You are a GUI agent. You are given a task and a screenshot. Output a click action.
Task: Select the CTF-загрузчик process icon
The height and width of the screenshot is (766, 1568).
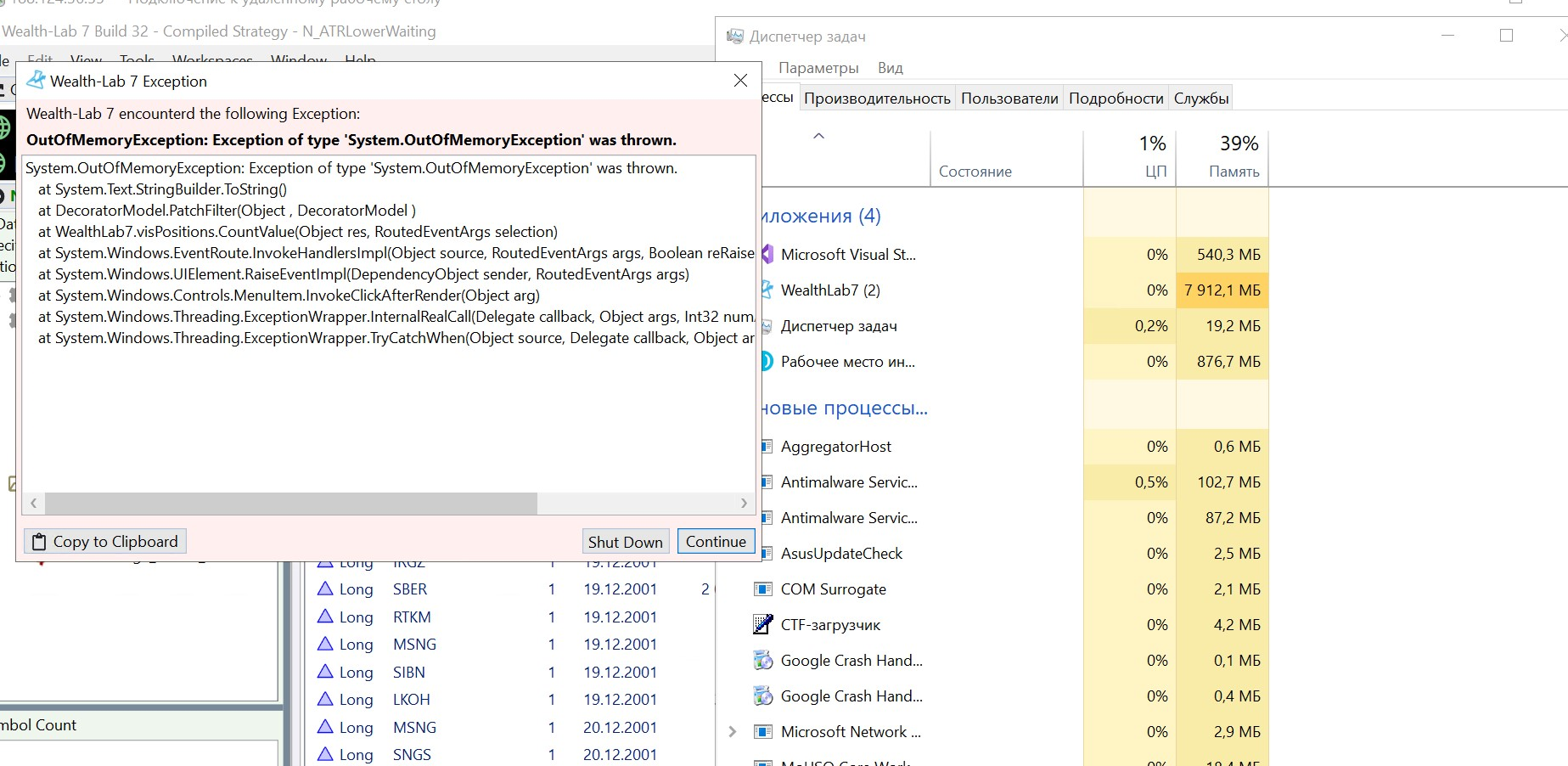tap(763, 625)
